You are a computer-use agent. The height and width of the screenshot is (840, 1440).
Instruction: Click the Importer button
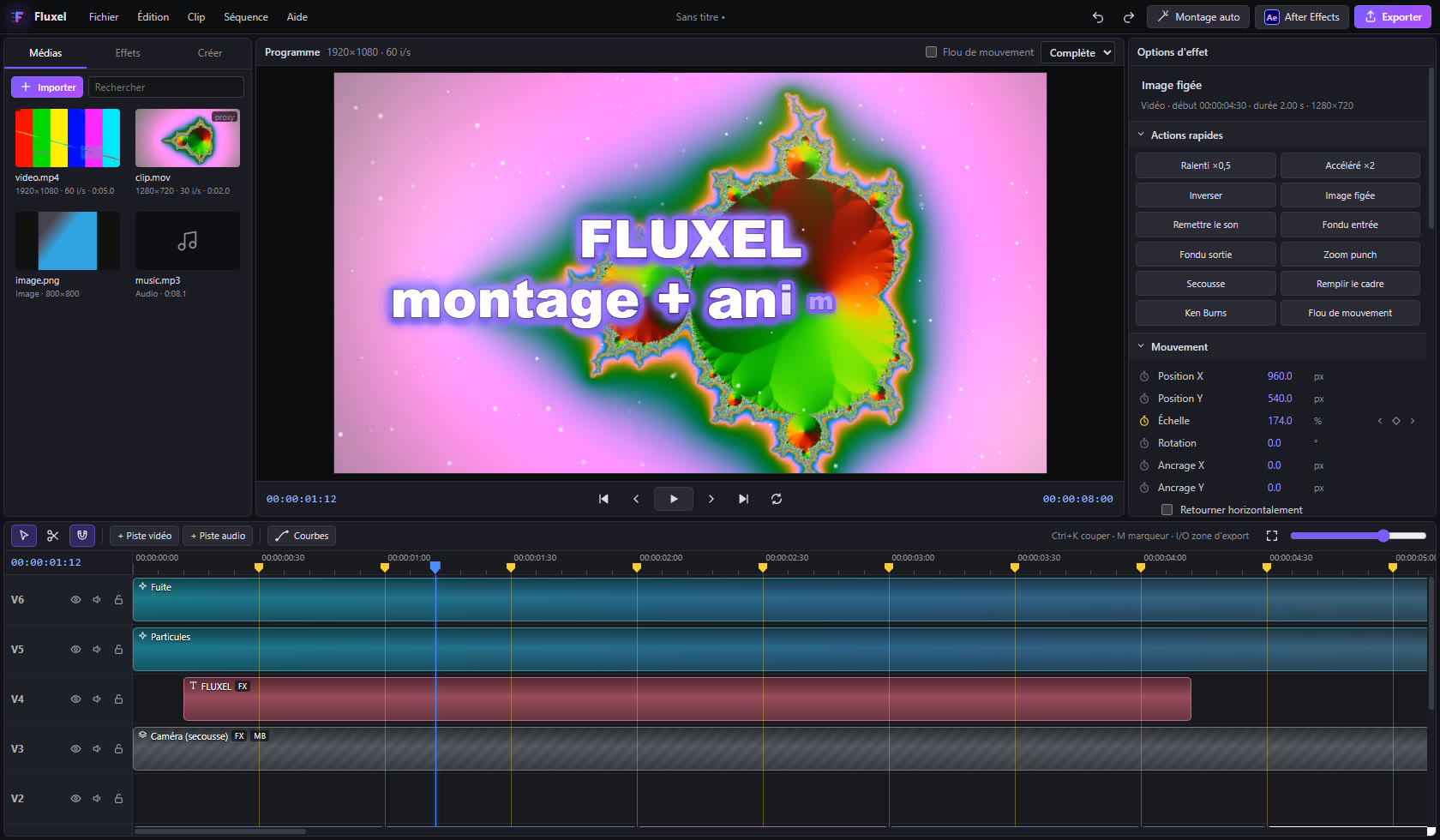click(47, 87)
